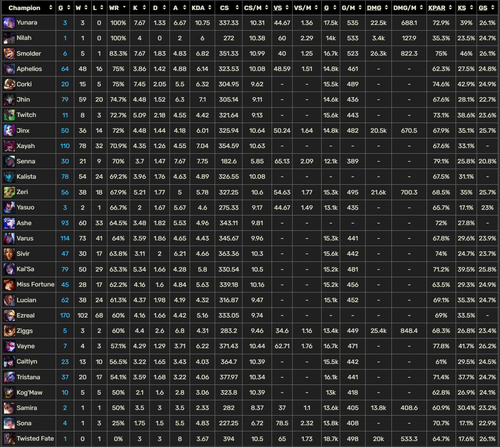Click the Samira champion portrait

point(9,408)
